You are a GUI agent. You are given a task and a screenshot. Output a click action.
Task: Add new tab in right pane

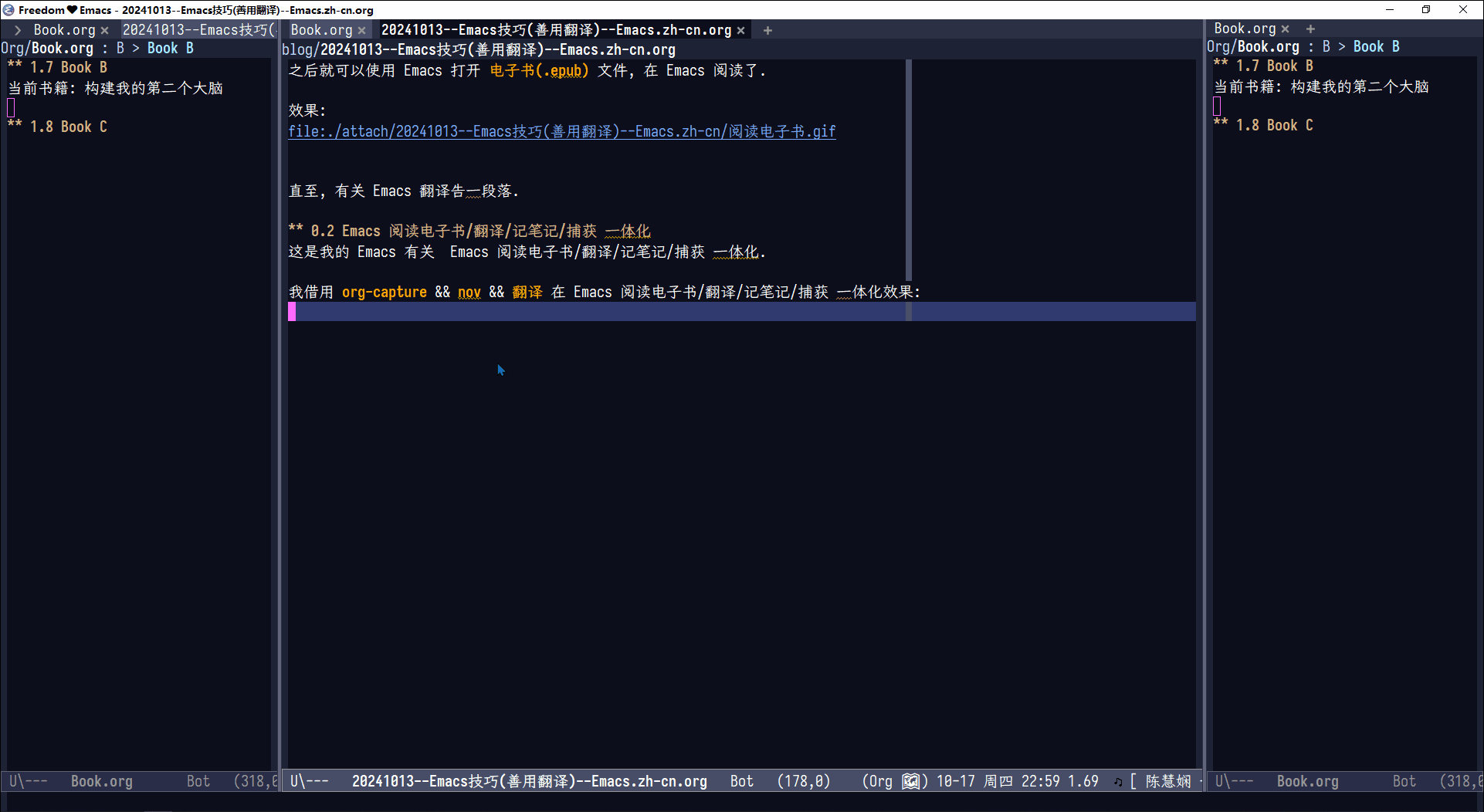(x=1310, y=29)
